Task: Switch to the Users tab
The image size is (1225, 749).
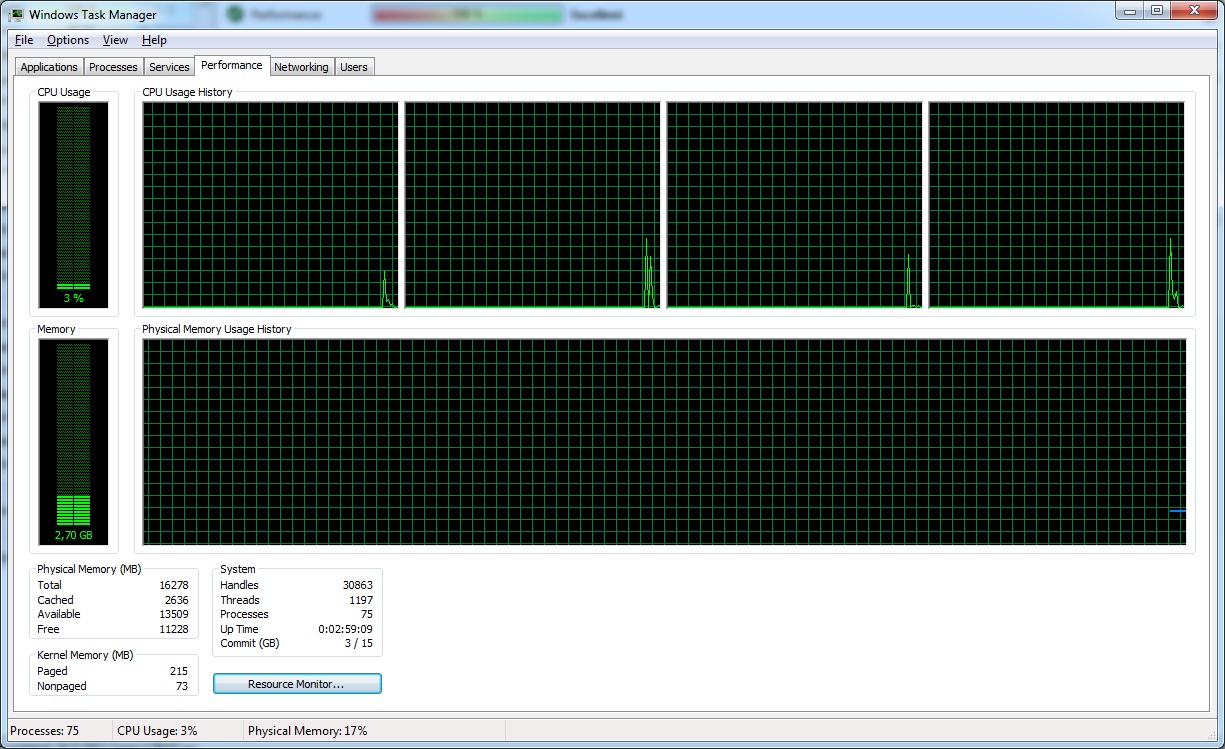Action: pos(354,67)
